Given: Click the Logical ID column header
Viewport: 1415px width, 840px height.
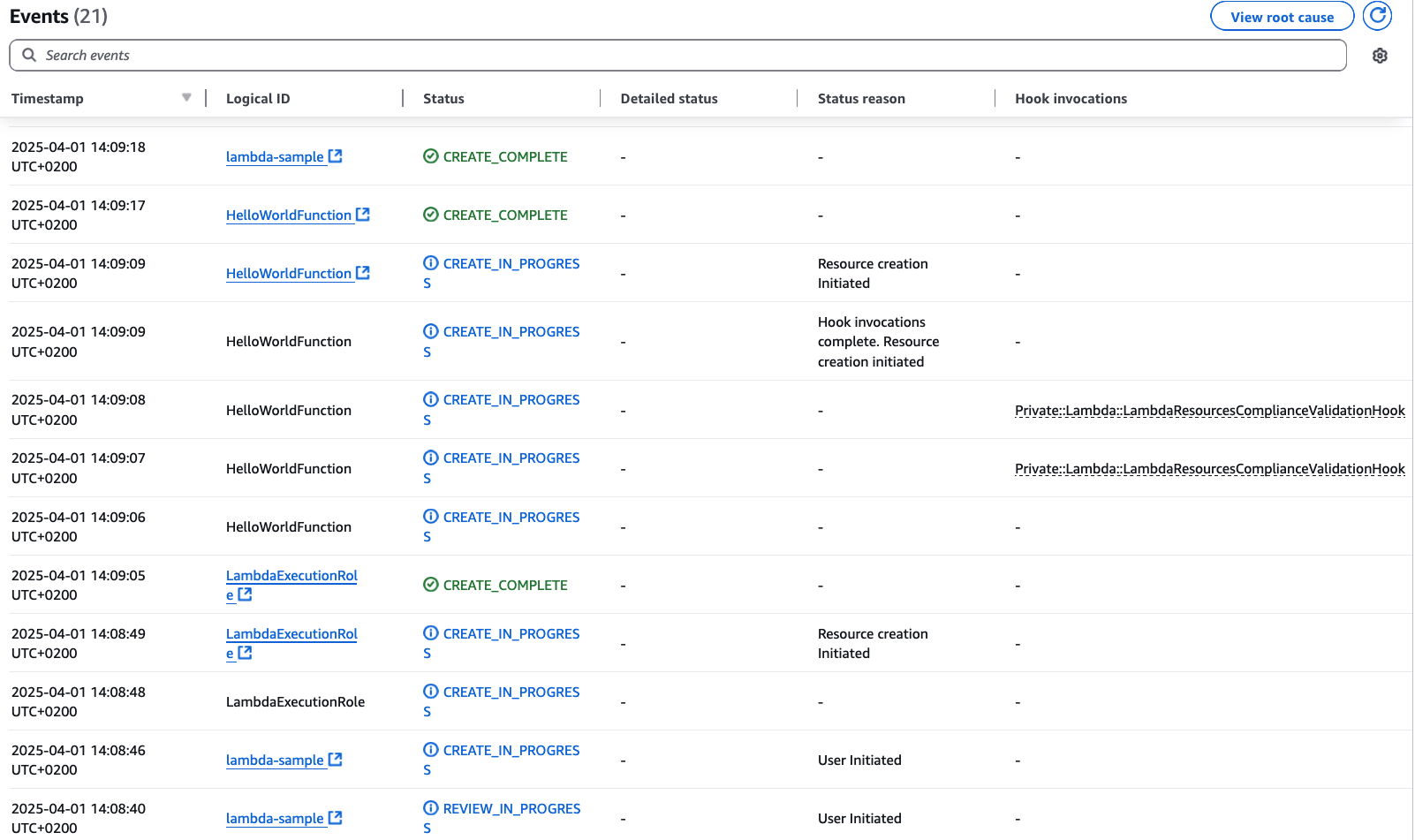Looking at the screenshot, I should [x=258, y=98].
